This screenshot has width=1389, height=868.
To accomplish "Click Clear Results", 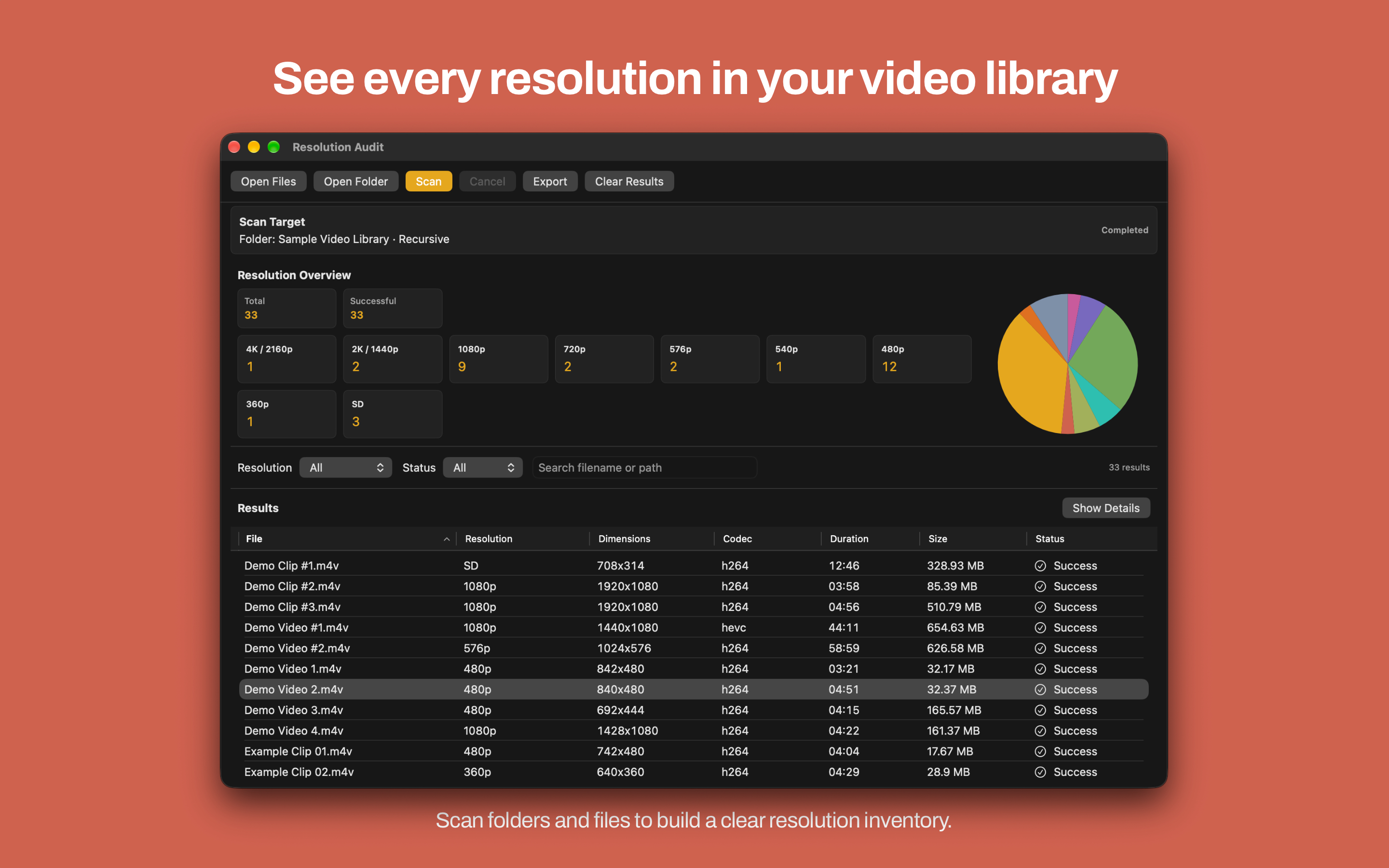I will 629,181.
